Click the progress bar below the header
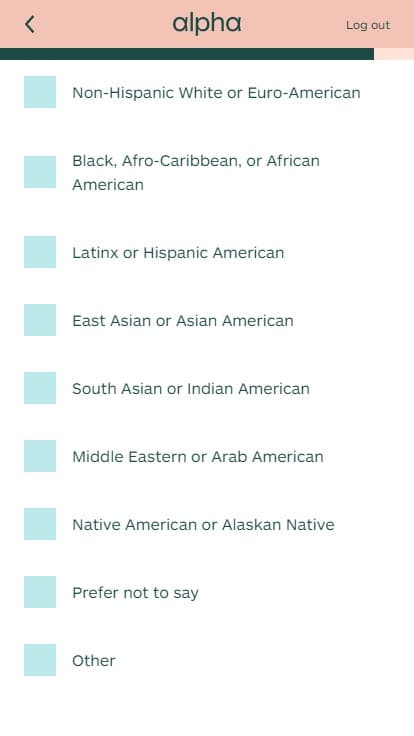Viewport: 414px width, 736px height. pos(207,54)
